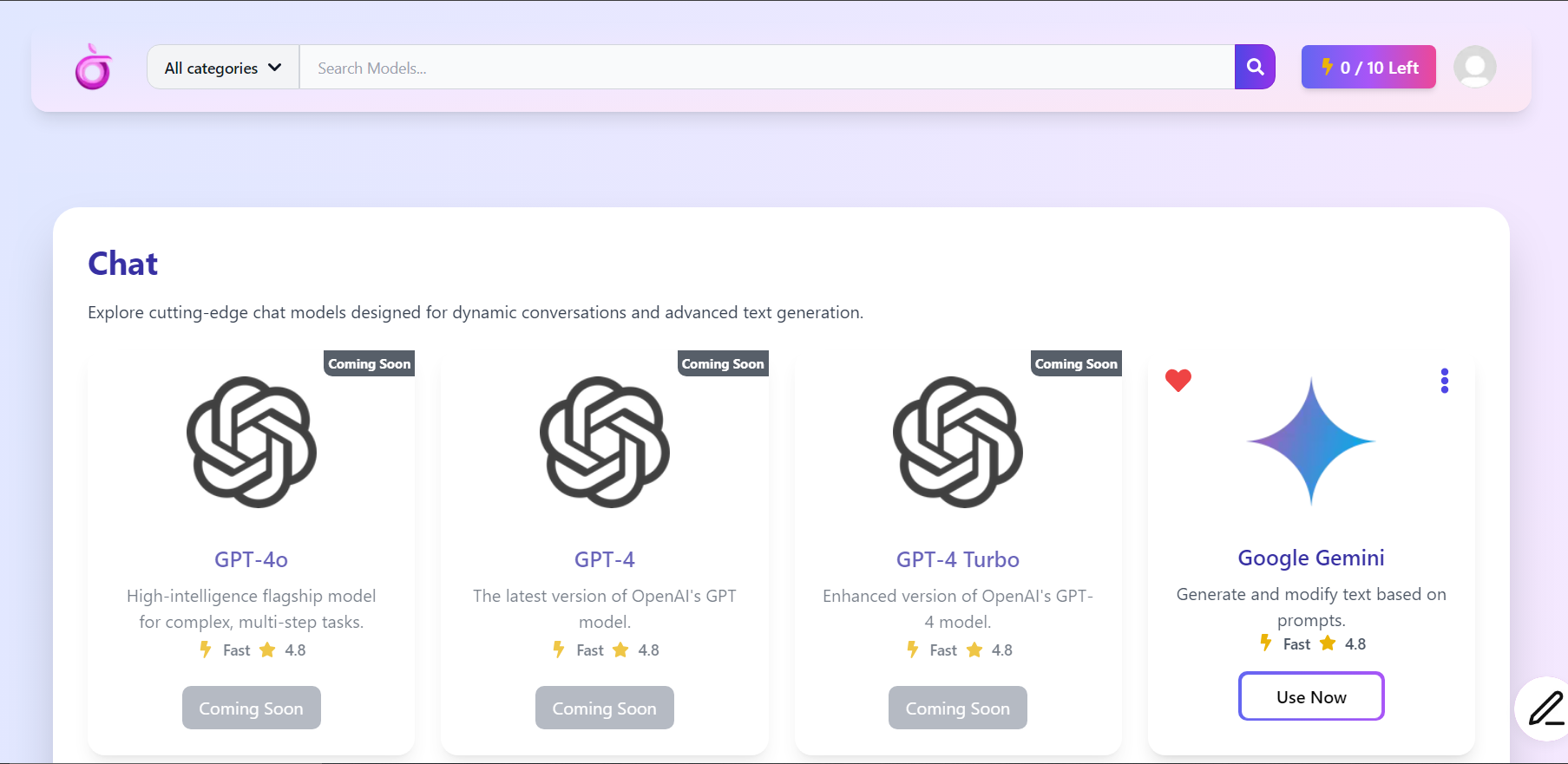Click the lightning Fast icon on GPT-4o card

pos(206,650)
